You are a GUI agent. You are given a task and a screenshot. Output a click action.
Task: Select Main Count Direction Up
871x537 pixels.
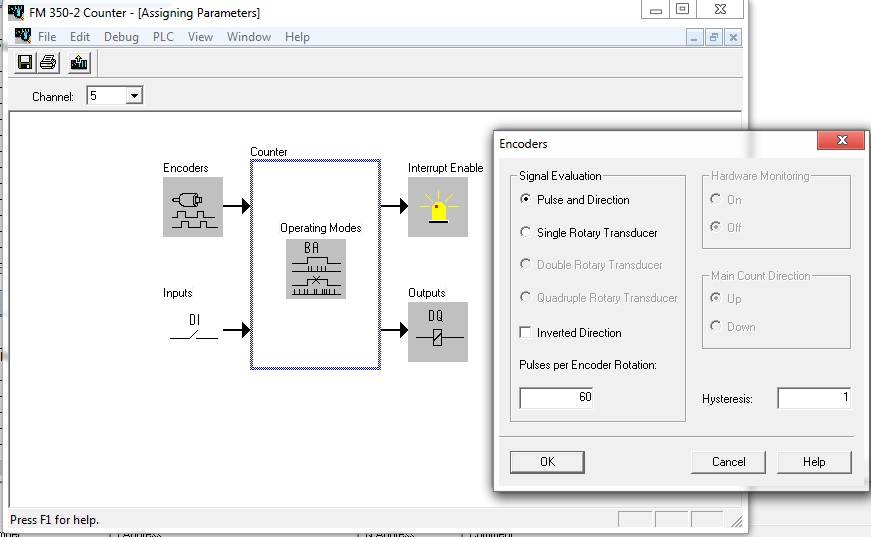715,298
